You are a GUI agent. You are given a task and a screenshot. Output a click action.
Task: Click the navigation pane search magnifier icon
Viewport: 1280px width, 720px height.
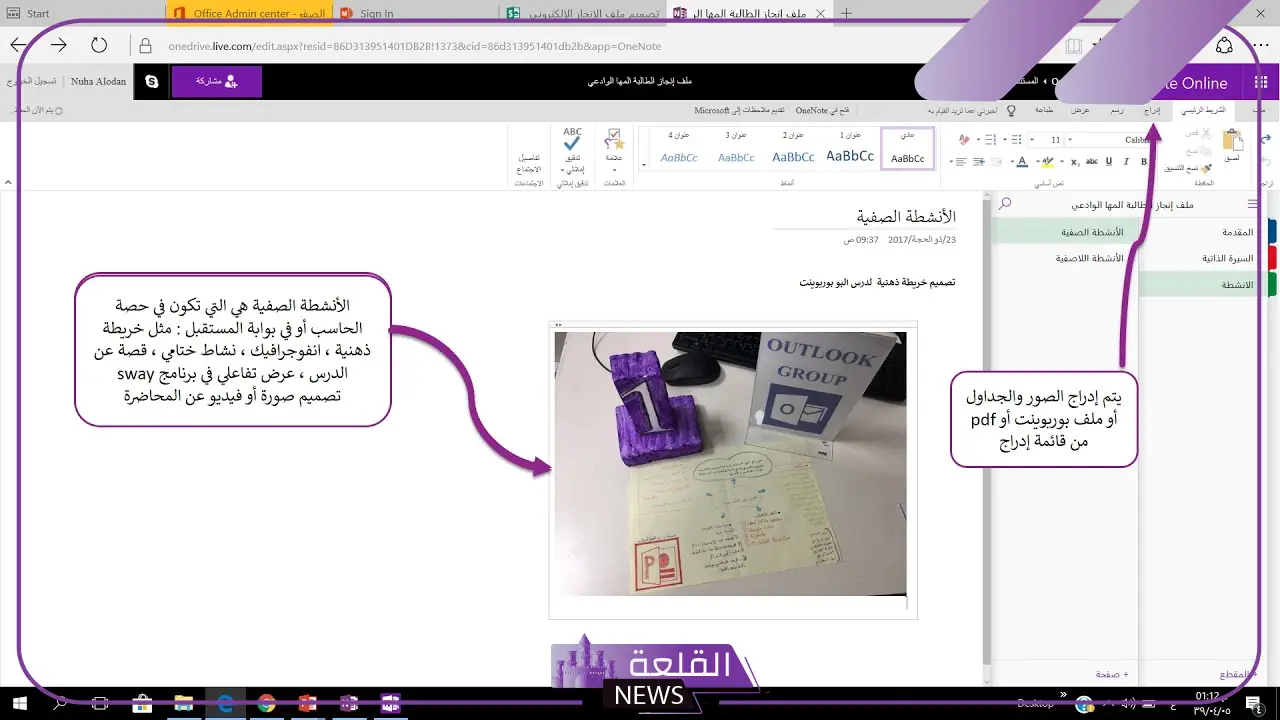point(1005,204)
